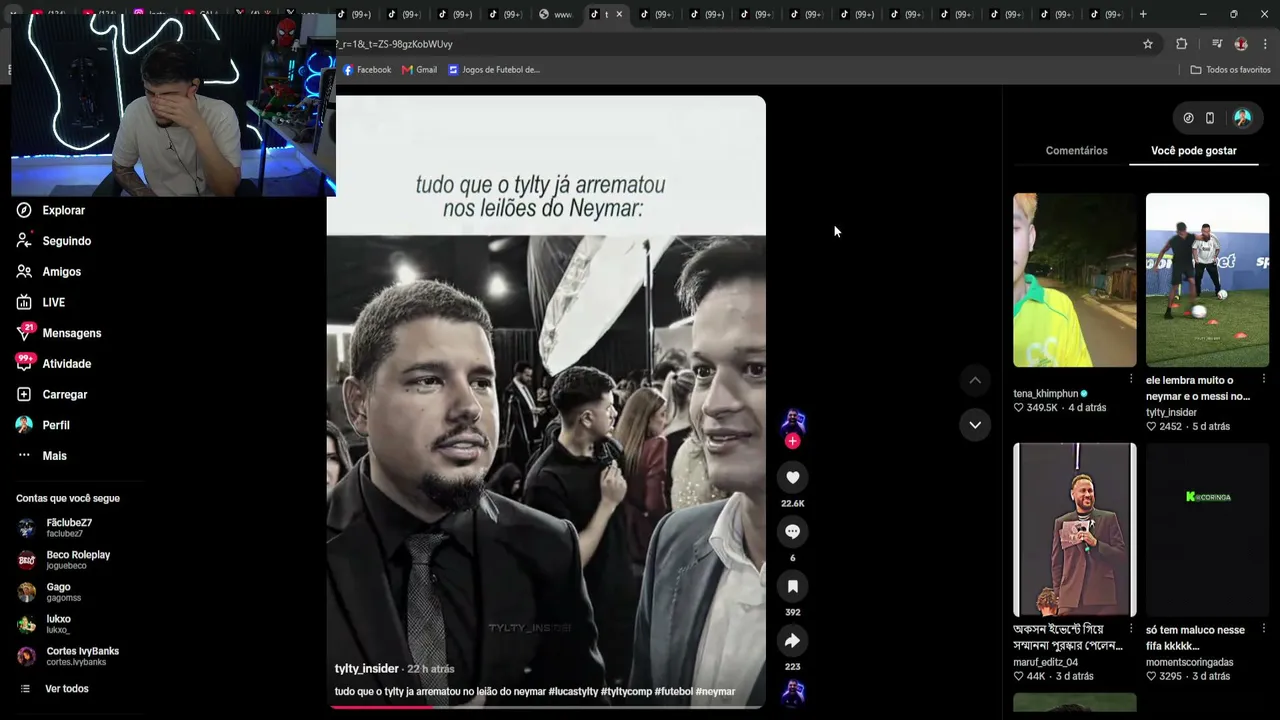The height and width of the screenshot is (720, 1280).
Task: Click the address bar URL field
Action: (x=735, y=44)
